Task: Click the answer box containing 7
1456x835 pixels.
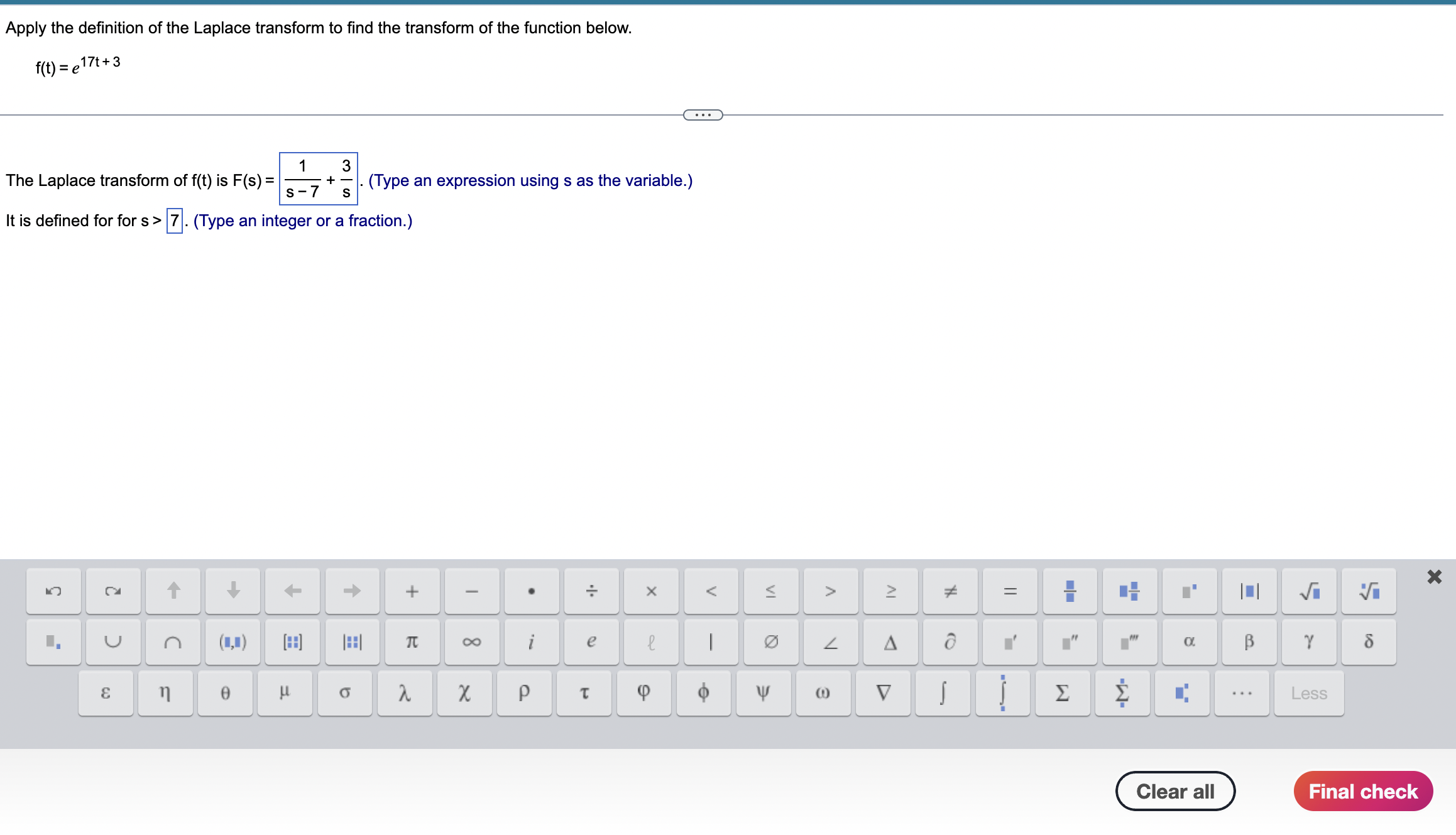Action: [173, 221]
